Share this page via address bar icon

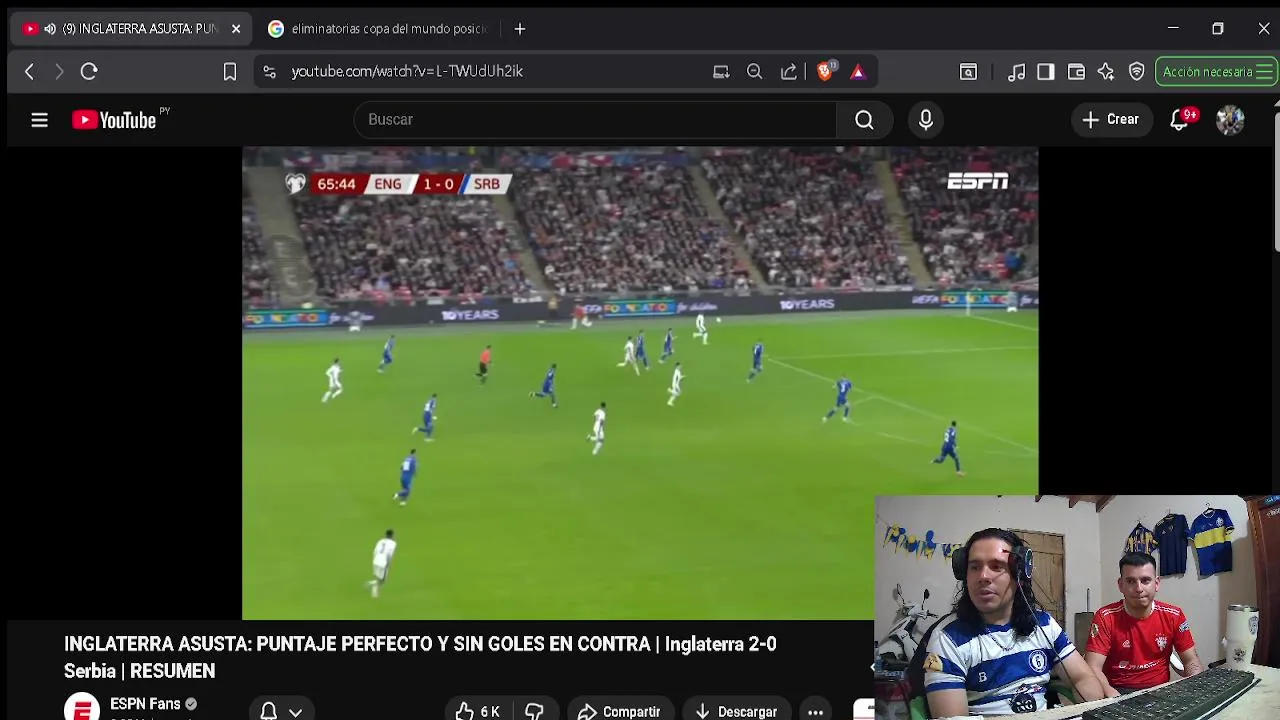789,71
